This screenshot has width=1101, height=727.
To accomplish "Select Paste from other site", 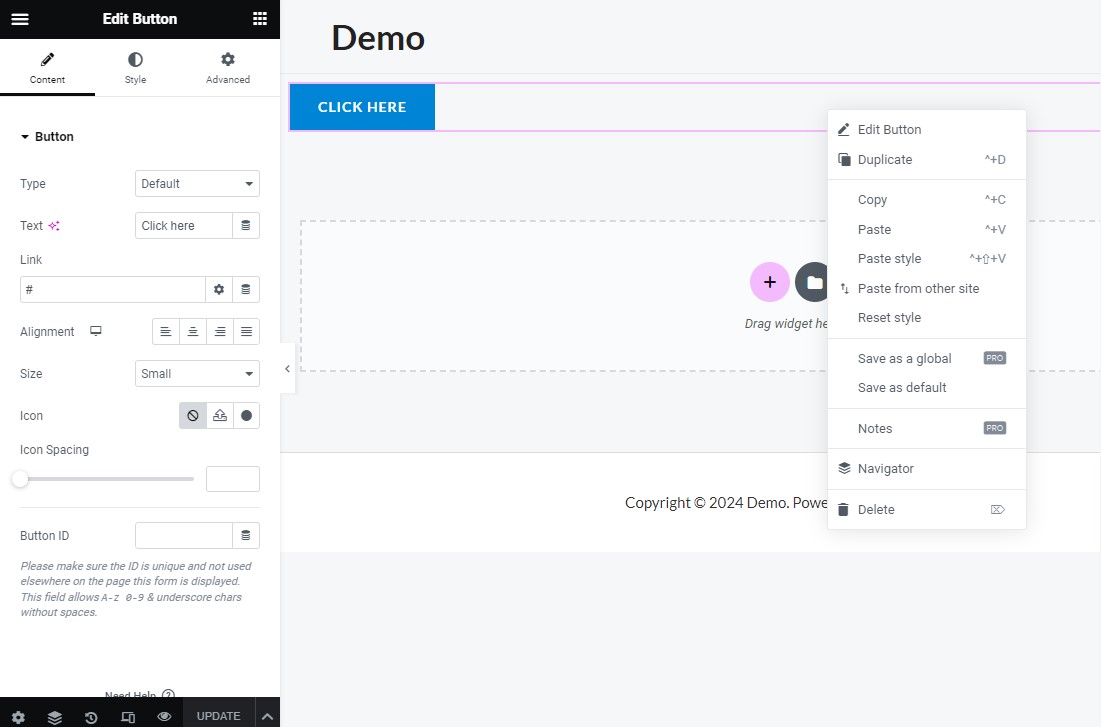I will click(x=927, y=288).
